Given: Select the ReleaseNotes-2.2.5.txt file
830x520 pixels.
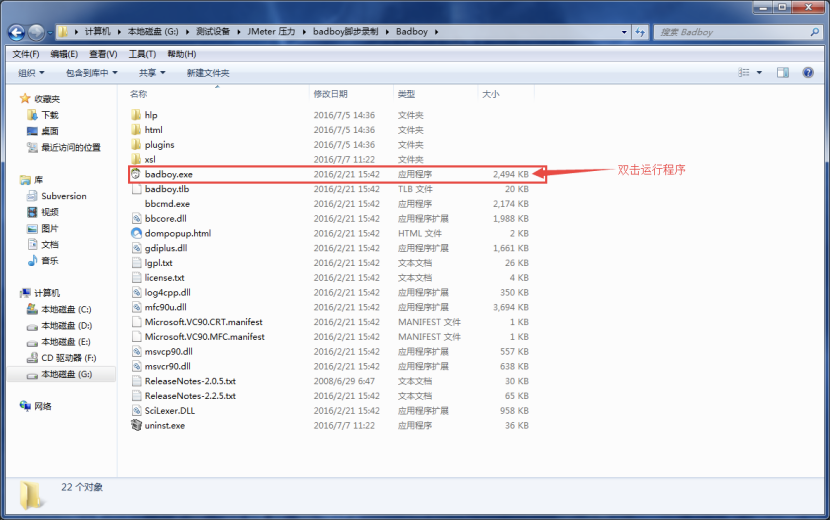Looking at the screenshot, I should click(190, 396).
